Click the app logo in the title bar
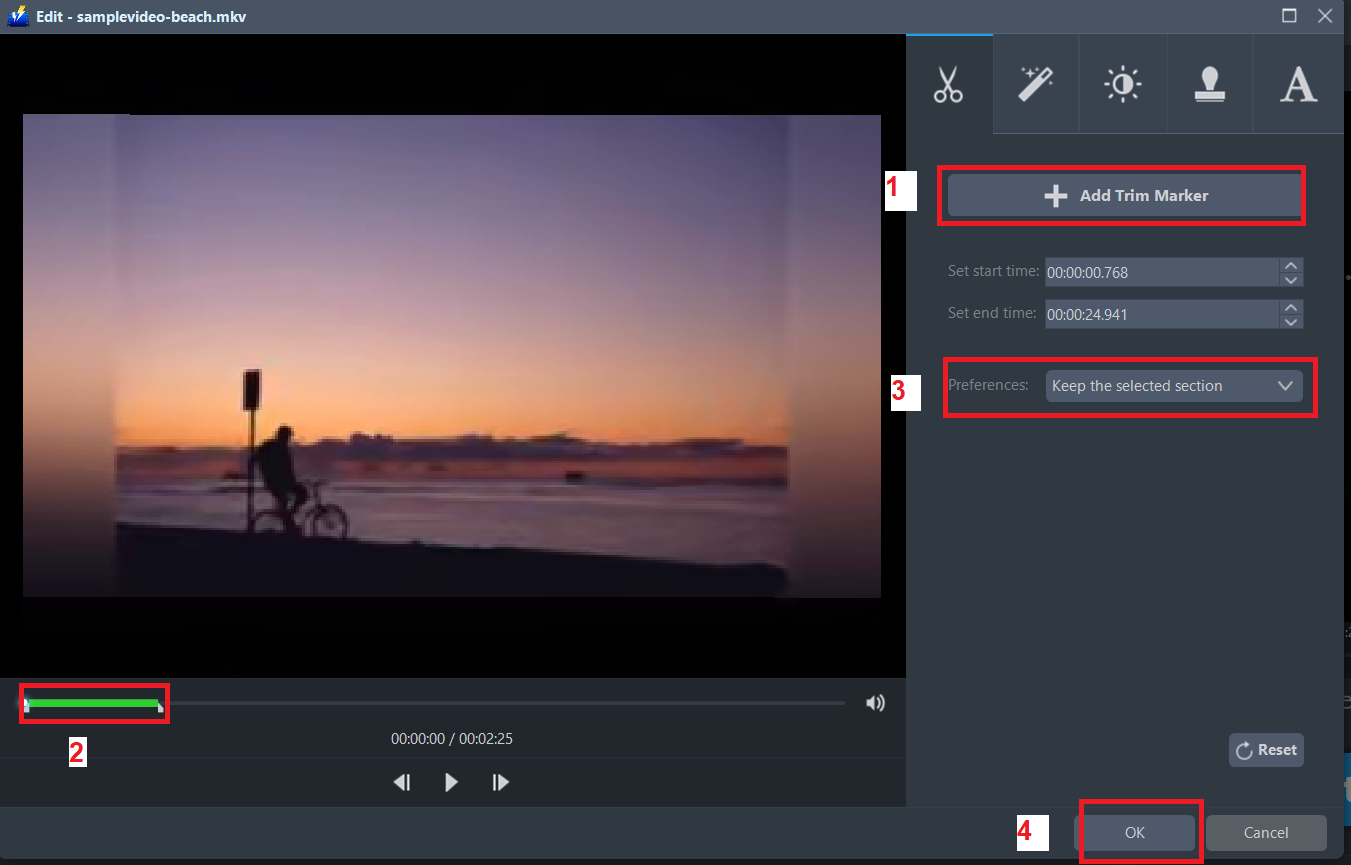The width and height of the screenshot is (1351, 865). pos(16,16)
